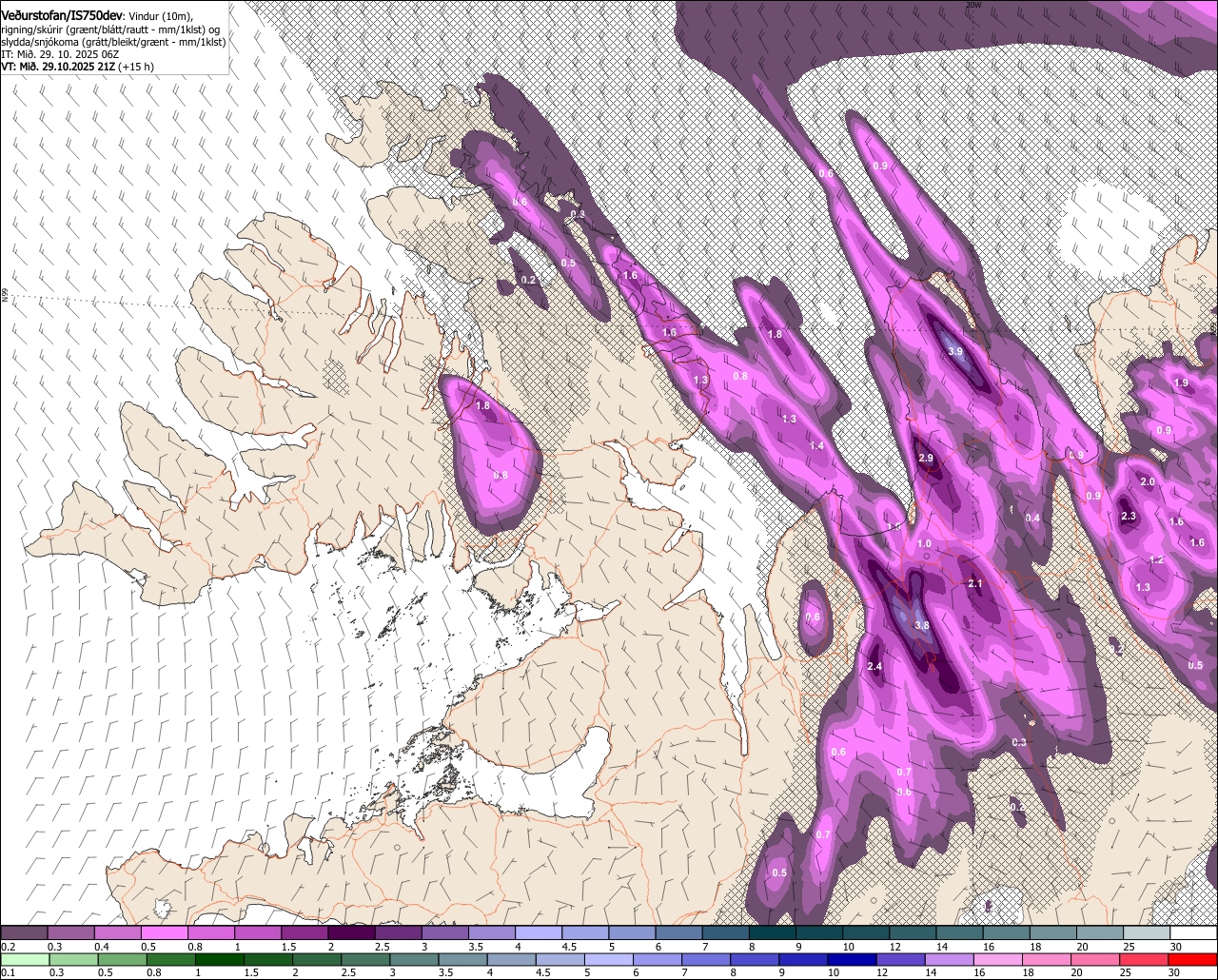
Task: Click the 'slydda/snjókoma' legend description line
Action: (x=113, y=42)
